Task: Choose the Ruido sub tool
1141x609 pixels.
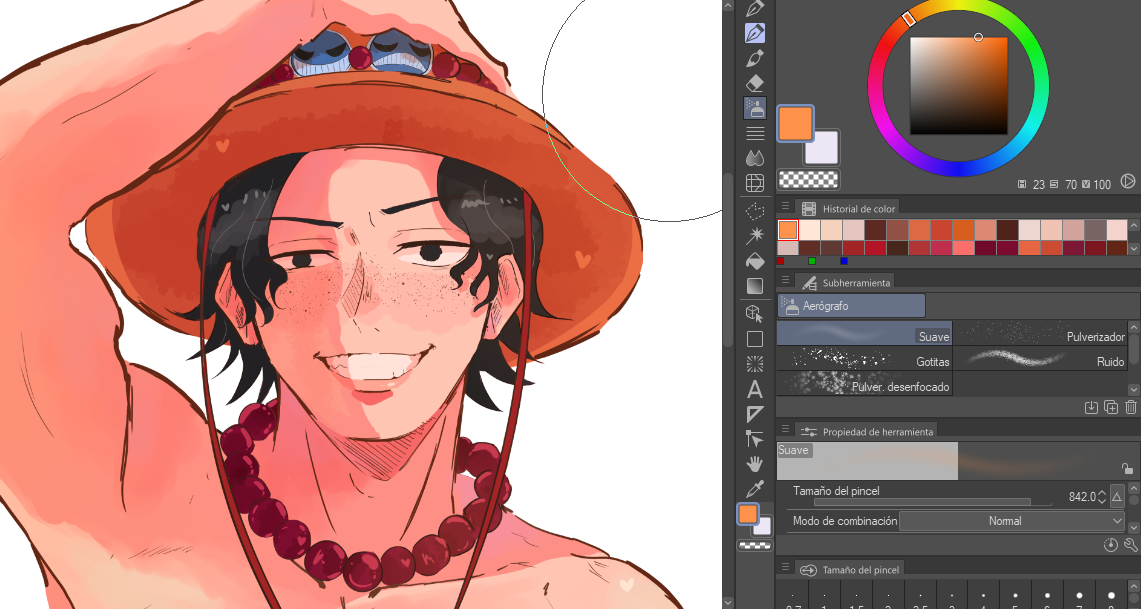Action: point(1041,358)
